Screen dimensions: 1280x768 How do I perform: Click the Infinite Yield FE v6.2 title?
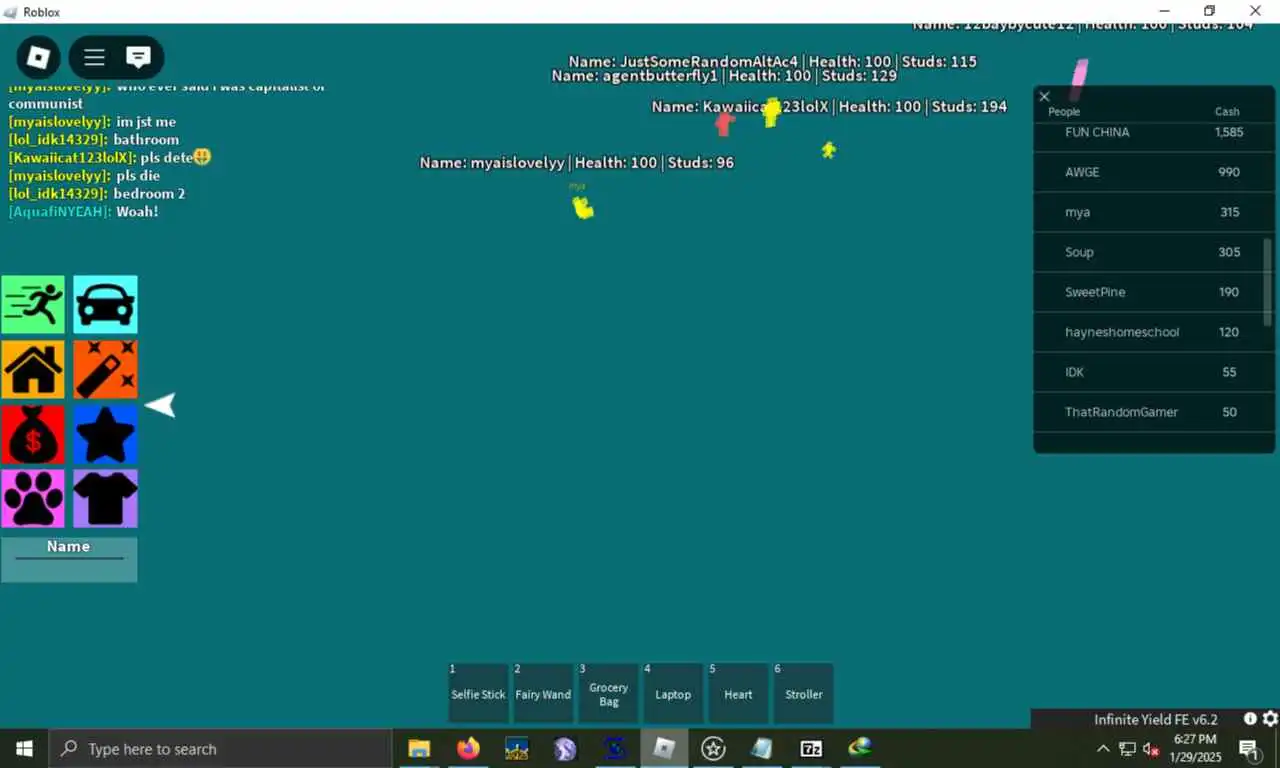[1156, 719]
